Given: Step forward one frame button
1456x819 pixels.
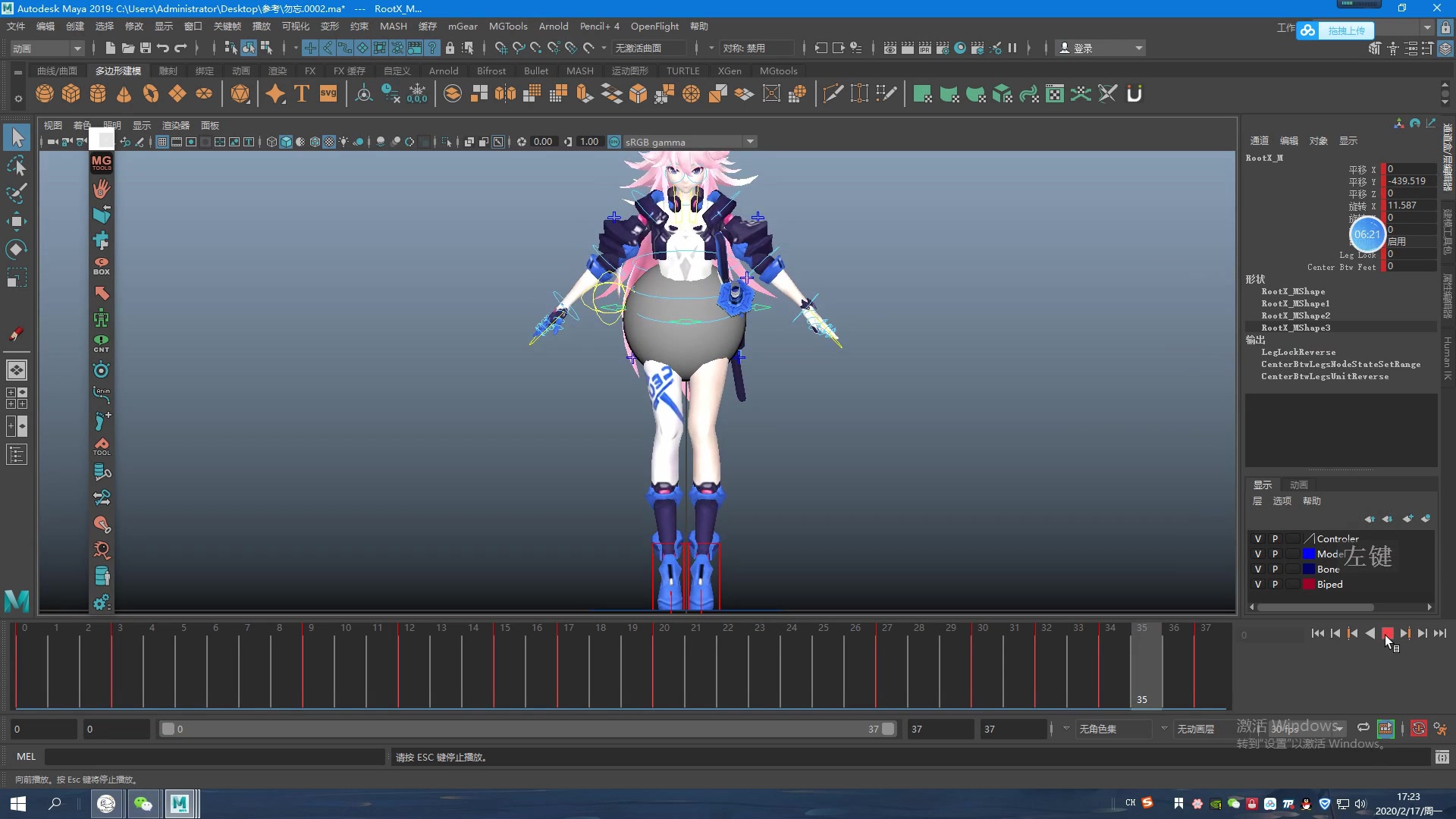Looking at the screenshot, I should 1423,633.
